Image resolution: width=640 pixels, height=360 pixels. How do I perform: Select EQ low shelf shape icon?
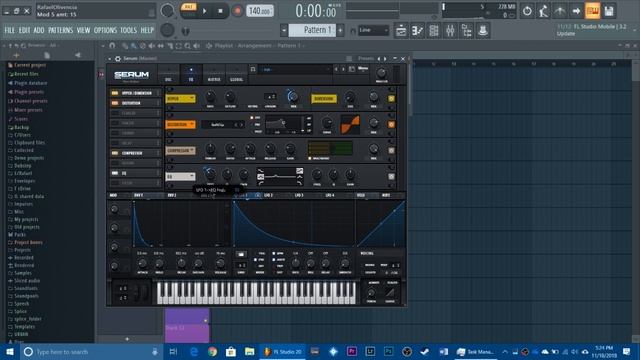tap(260, 171)
